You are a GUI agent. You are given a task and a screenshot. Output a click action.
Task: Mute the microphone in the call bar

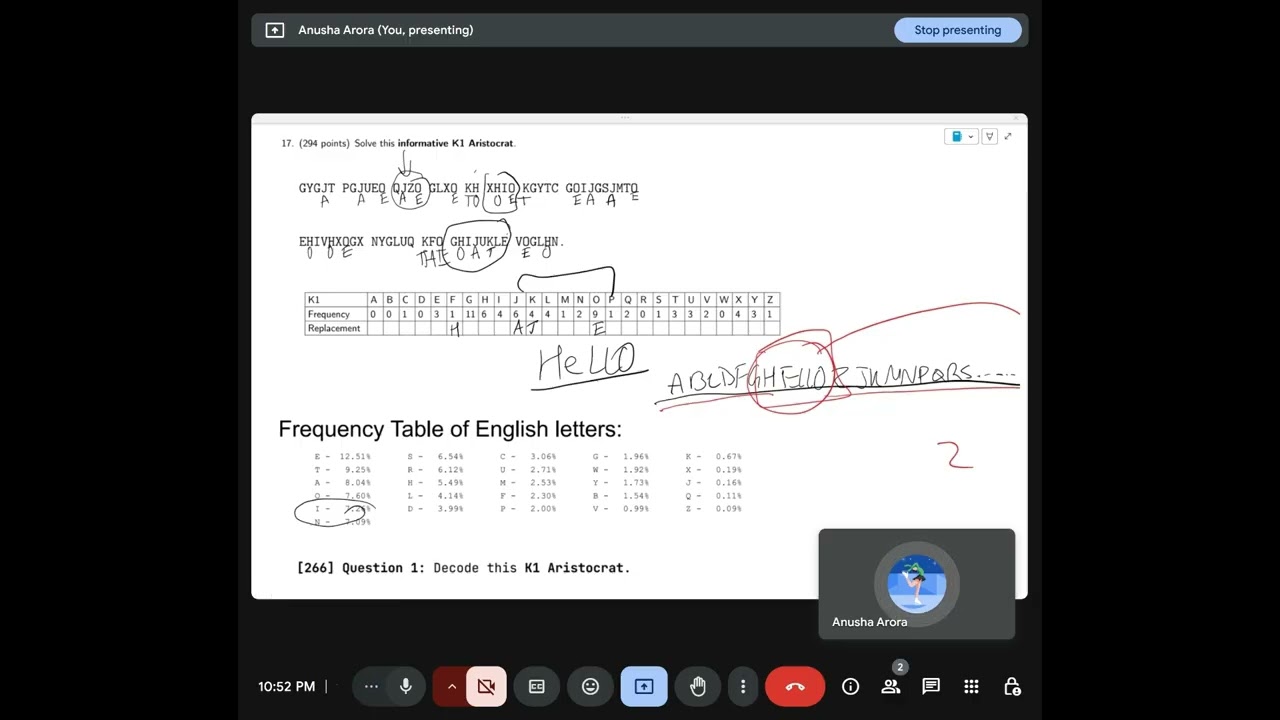tap(406, 687)
